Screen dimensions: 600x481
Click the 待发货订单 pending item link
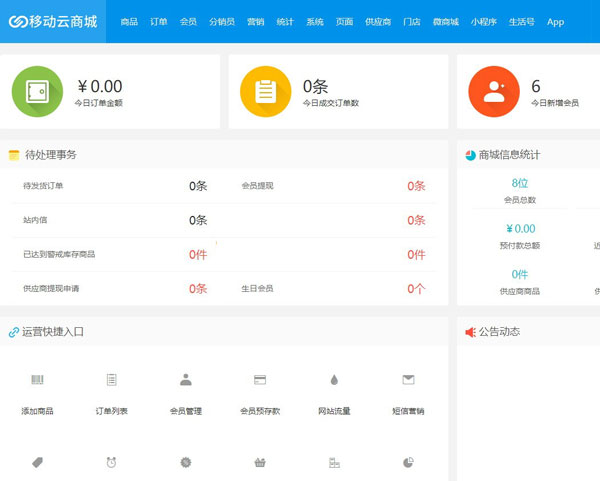coord(43,186)
